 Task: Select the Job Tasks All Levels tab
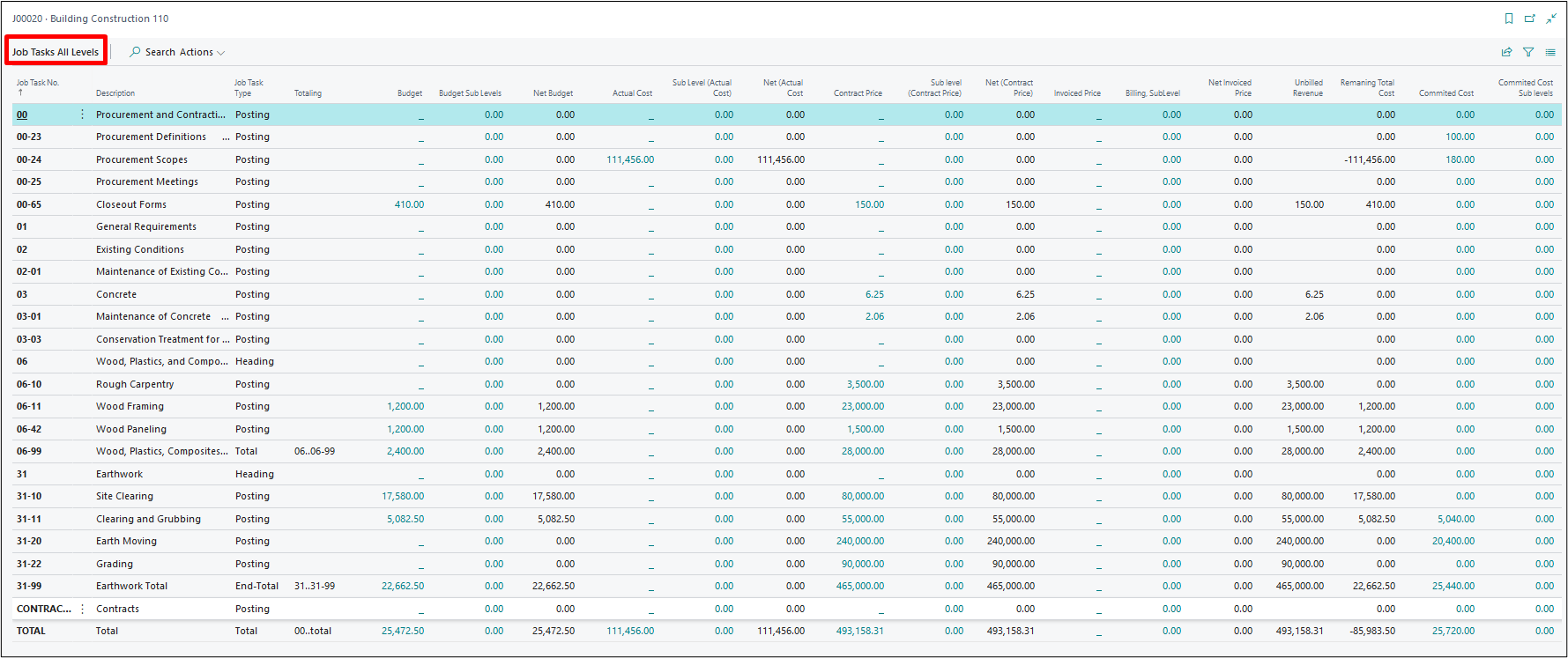click(56, 52)
